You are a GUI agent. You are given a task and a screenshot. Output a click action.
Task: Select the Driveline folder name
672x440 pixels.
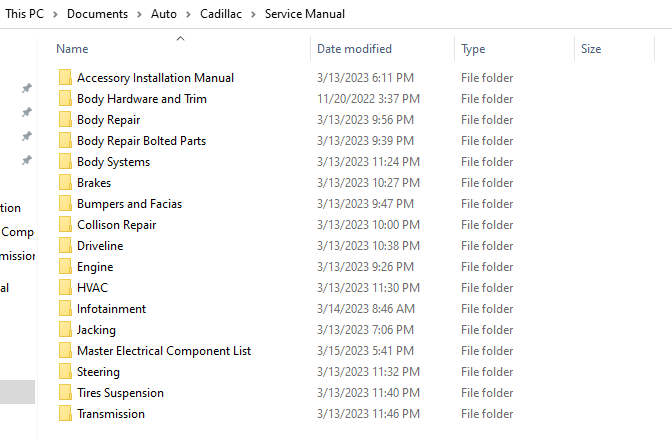coord(100,245)
